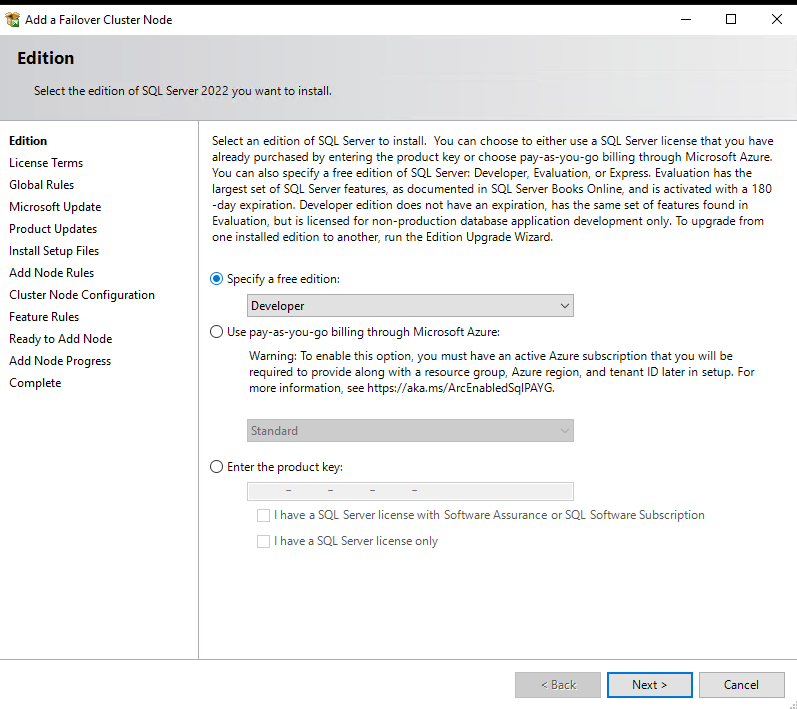The width and height of the screenshot is (797, 709).
Task: Click into the product key input field
Action: [410, 491]
